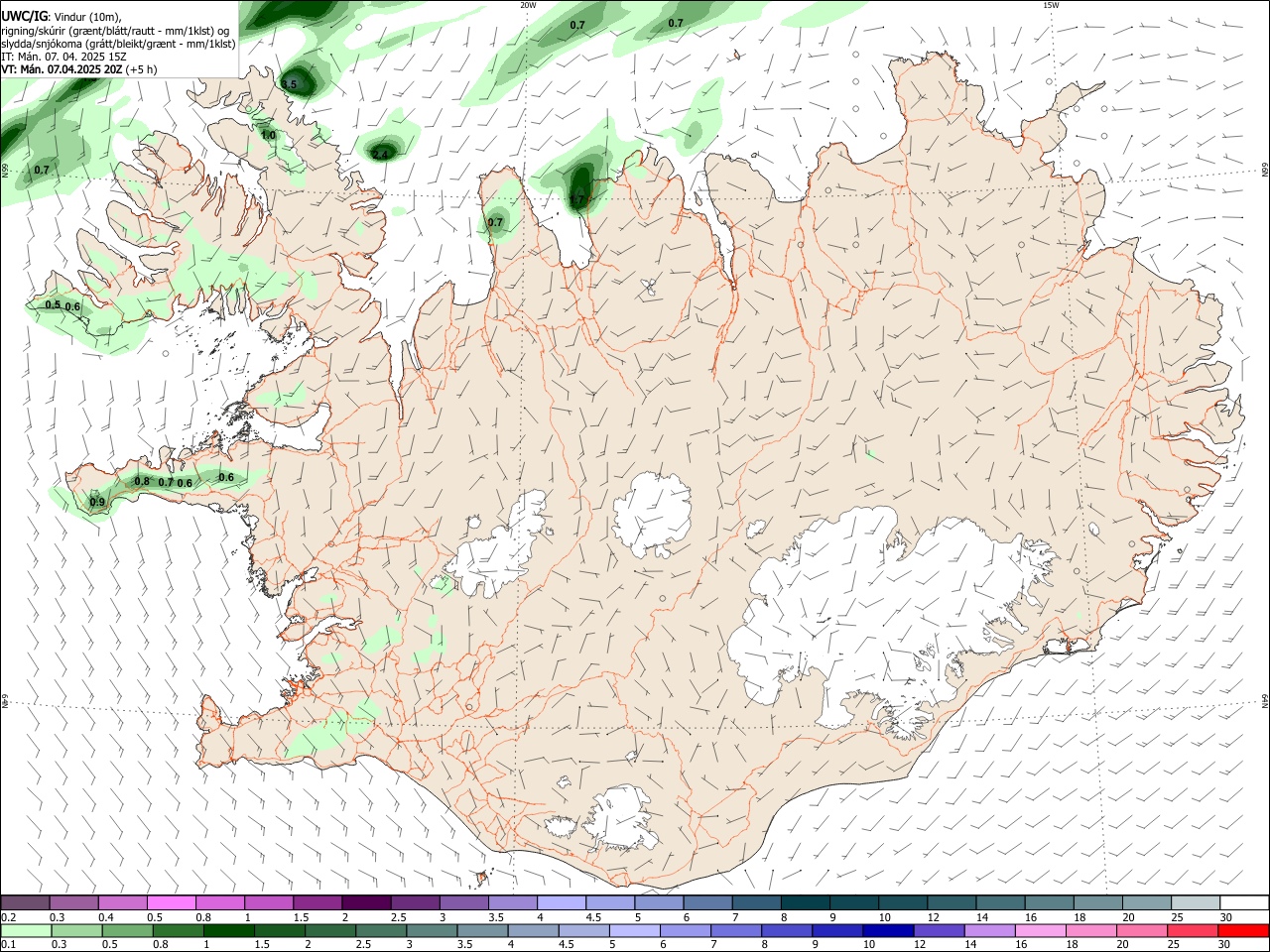Click the '0.8' precipitation value on the map

tap(142, 481)
